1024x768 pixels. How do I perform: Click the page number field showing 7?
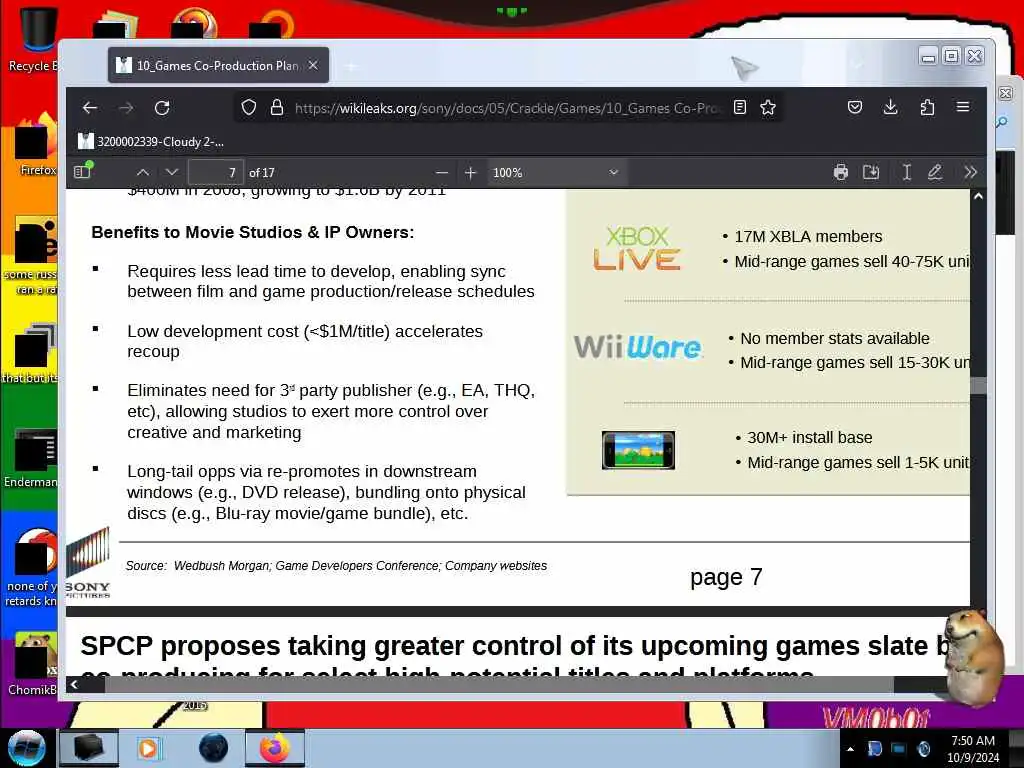(x=216, y=172)
